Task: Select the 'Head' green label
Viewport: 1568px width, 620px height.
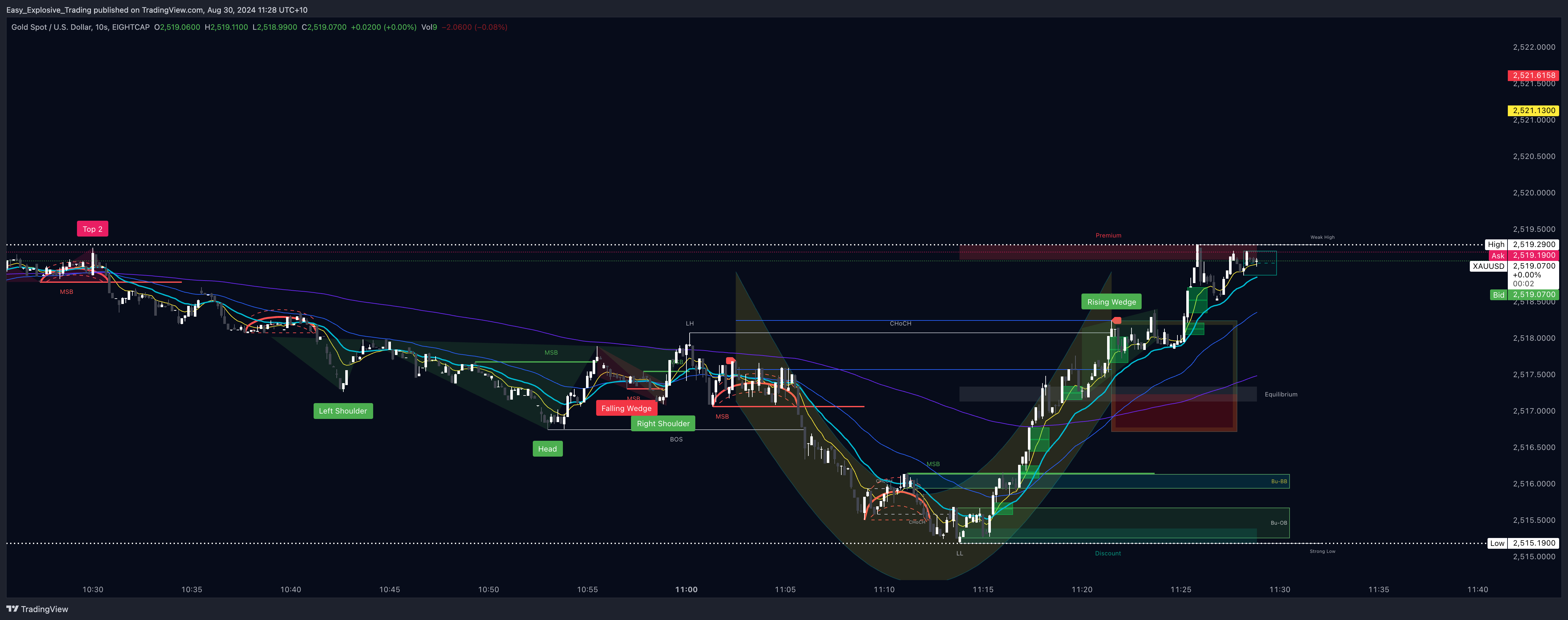Action: click(x=547, y=449)
